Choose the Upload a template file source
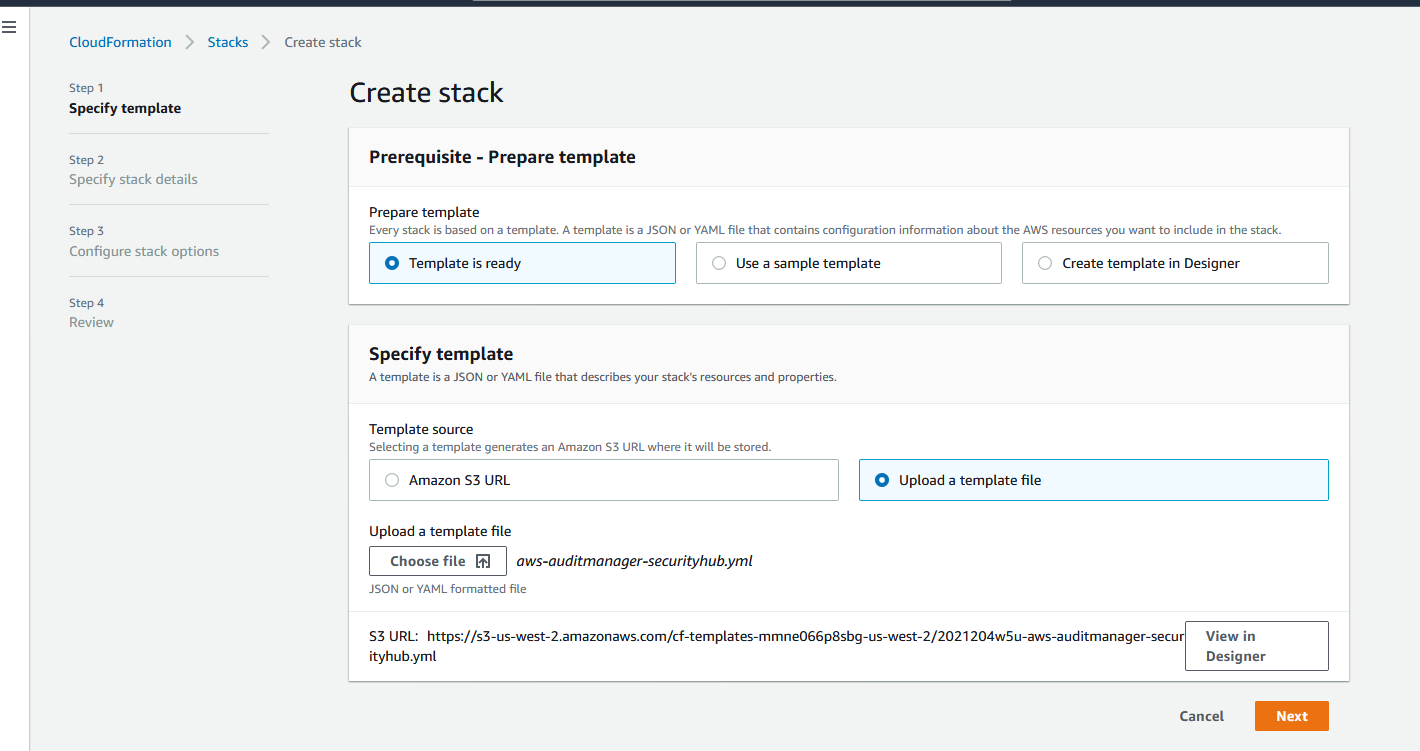 tap(1093, 480)
